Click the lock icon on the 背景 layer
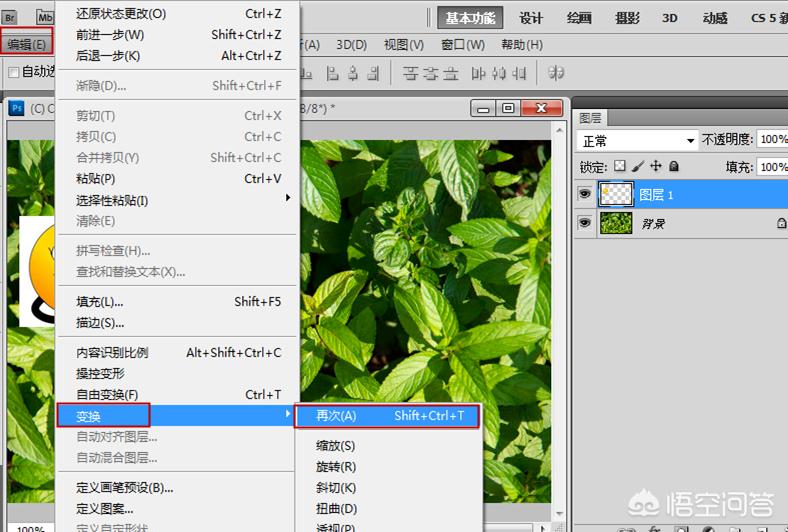788x532 pixels. [x=781, y=223]
